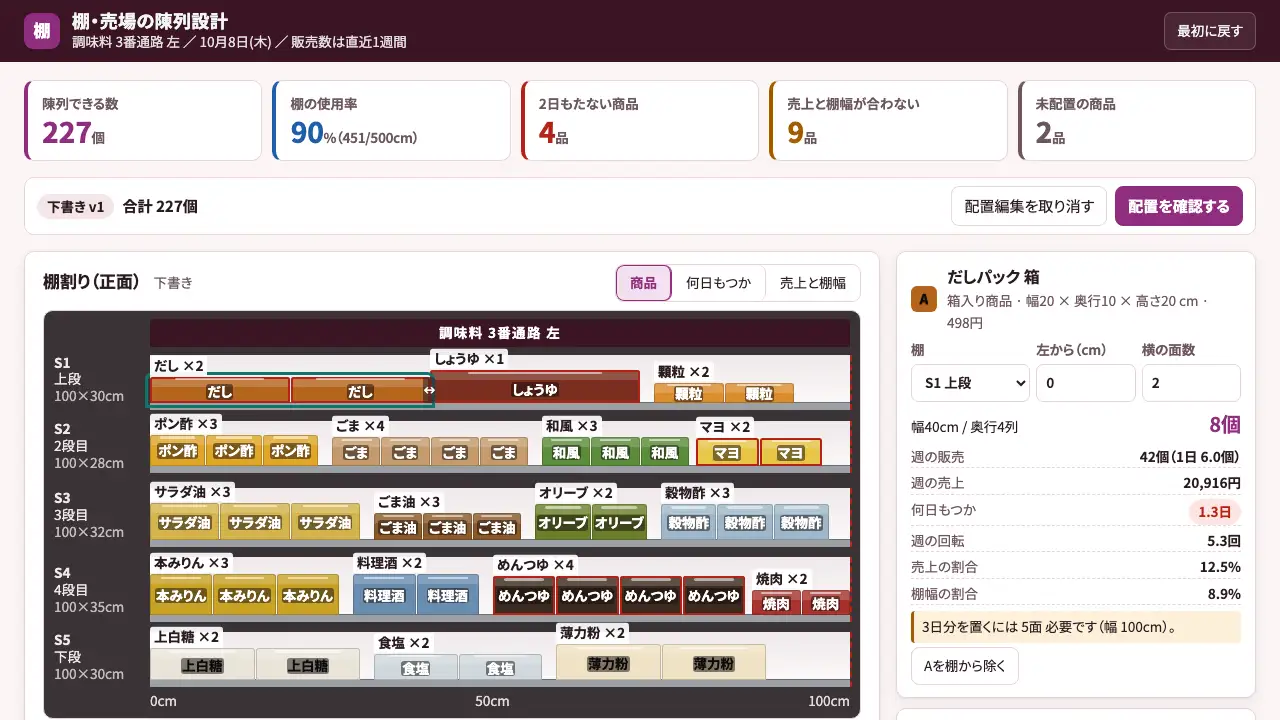This screenshot has width=1280, height=720.
Task: Edit the 左から(cm) input field
Action: coord(1086,383)
